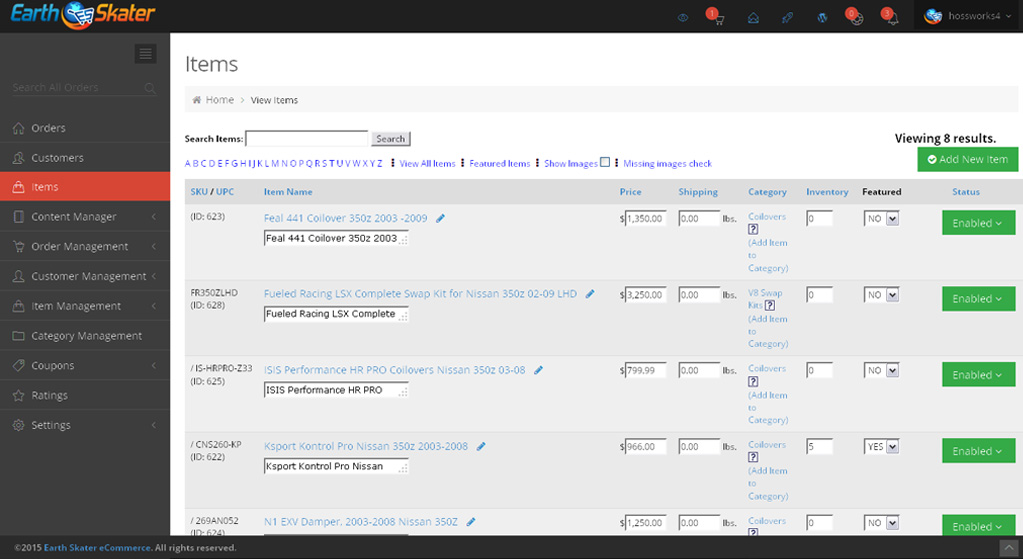Image resolution: width=1023 pixels, height=559 pixels.
Task: Open Ksport Kontrol Pro Nissan 350z link
Action: point(366,446)
